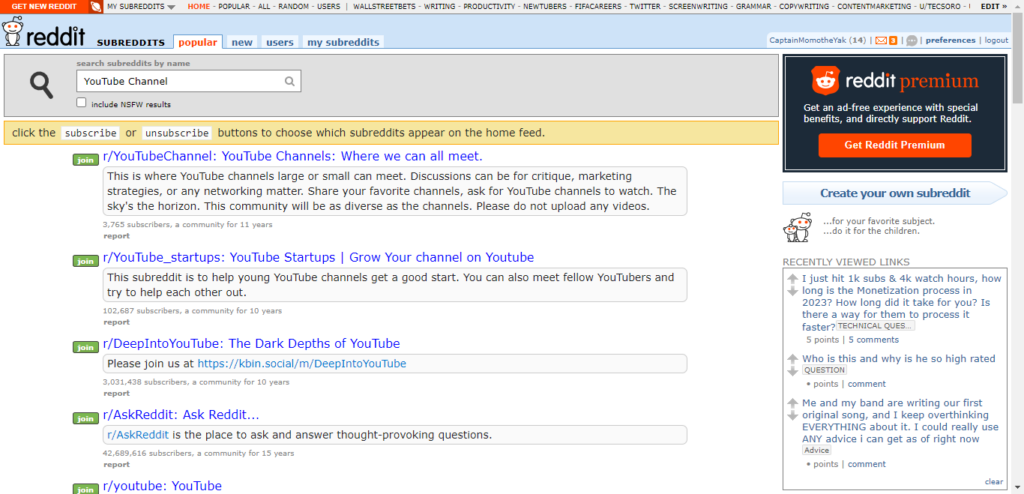This screenshot has height=494, width=1024.
Task: Click the Get New Reddit button
Action: point(44,7)
